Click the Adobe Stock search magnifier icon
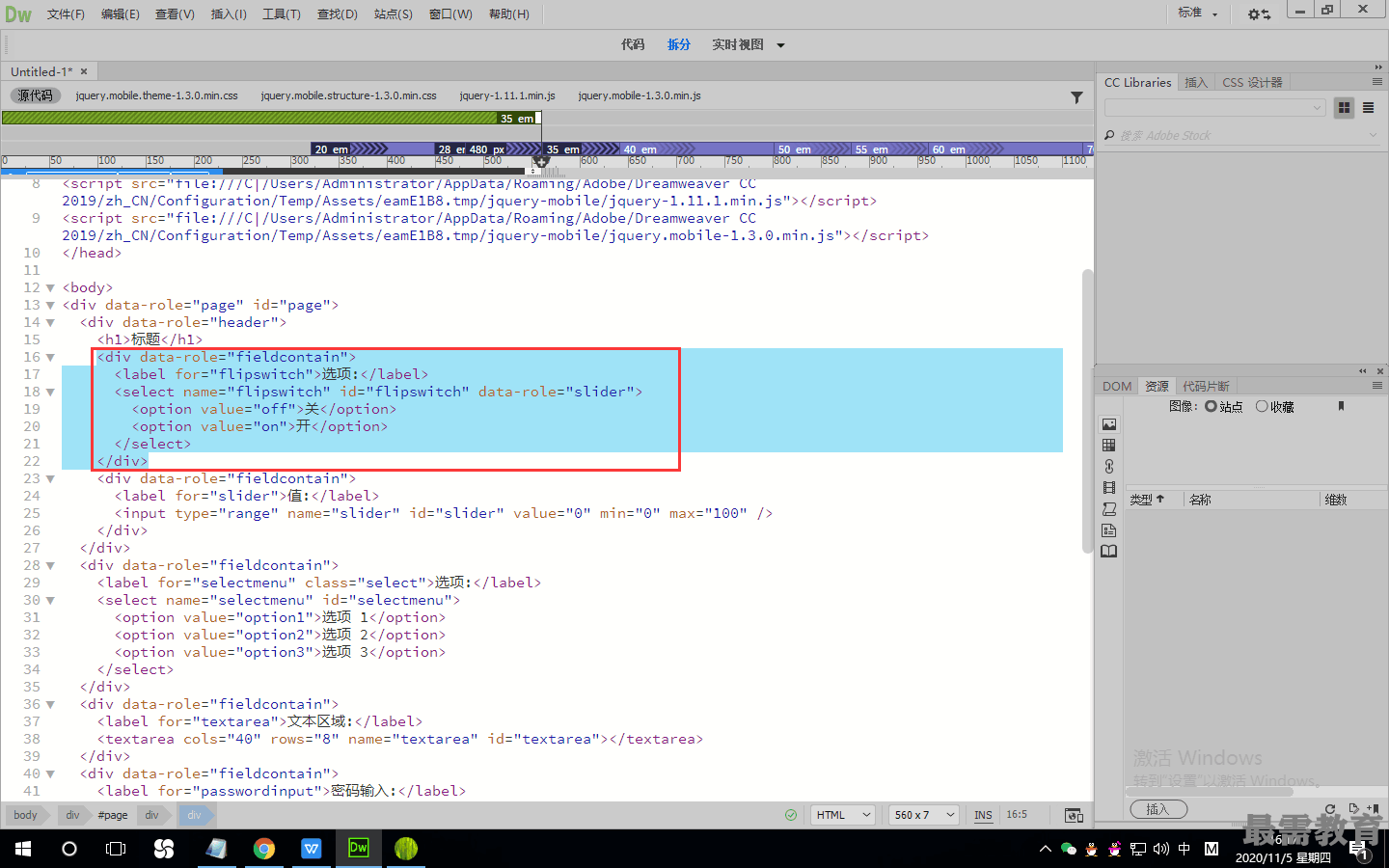The width and height of the screenshot is (1389, 868). 1109,135
